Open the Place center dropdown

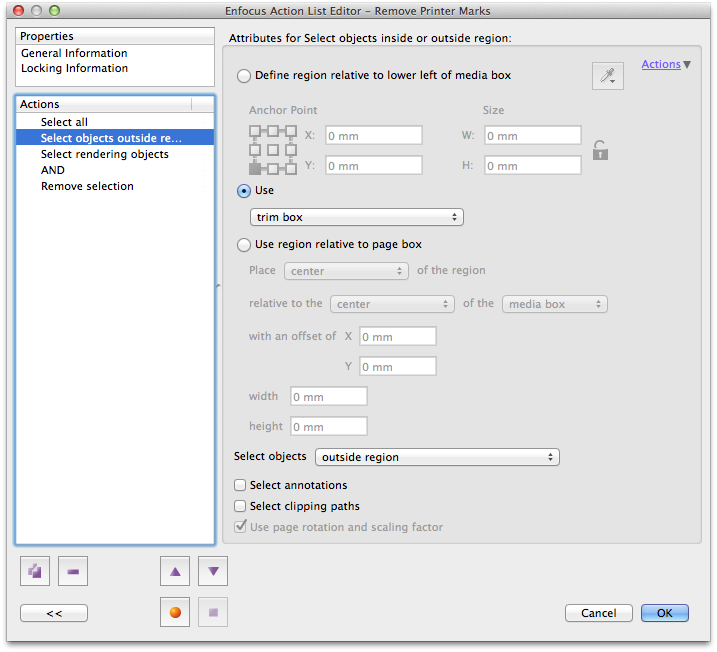pyautogui.click(x=346, y=271)
